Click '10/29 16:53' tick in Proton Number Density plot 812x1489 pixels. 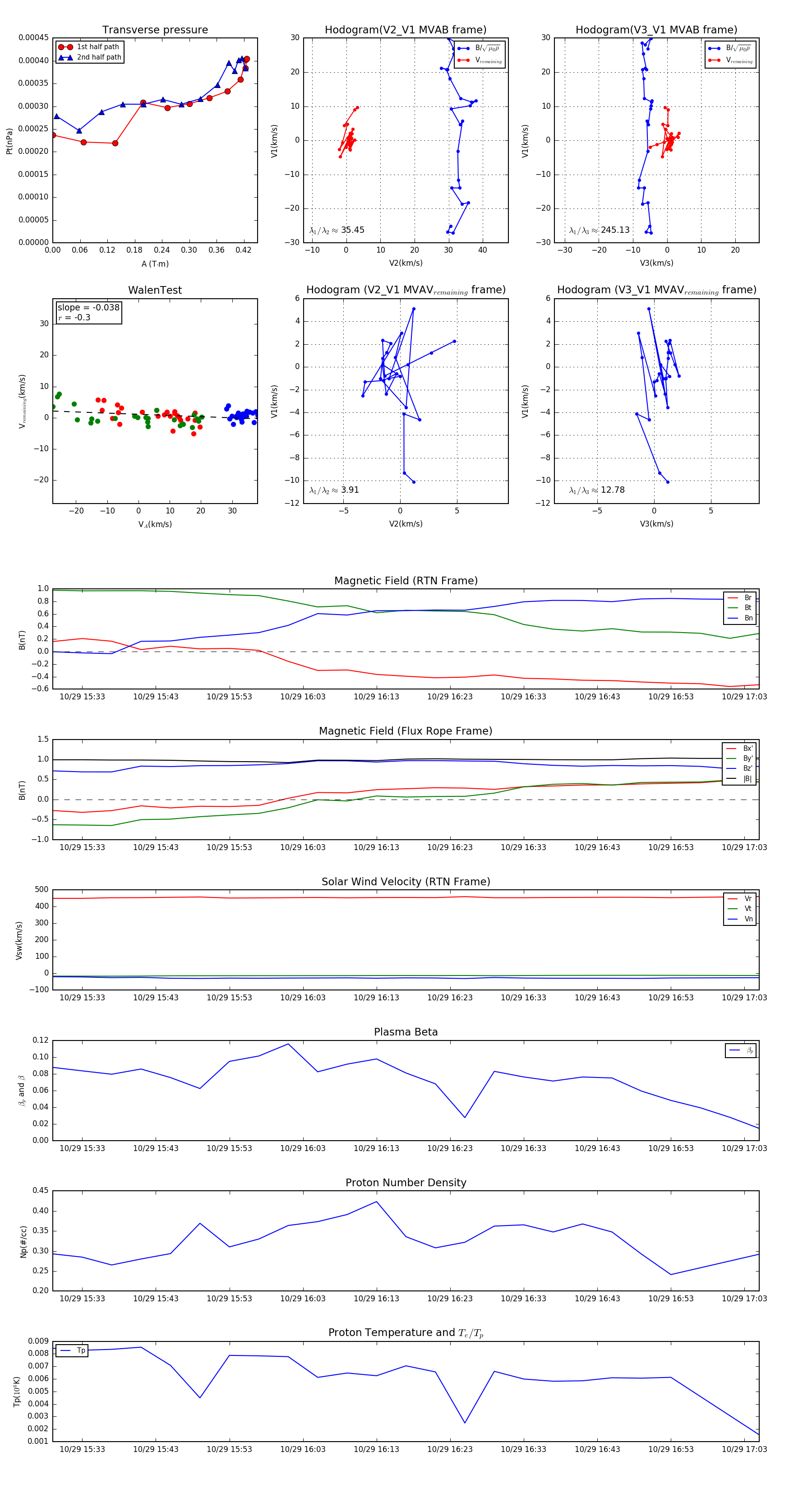click(x=670, y=1299)
